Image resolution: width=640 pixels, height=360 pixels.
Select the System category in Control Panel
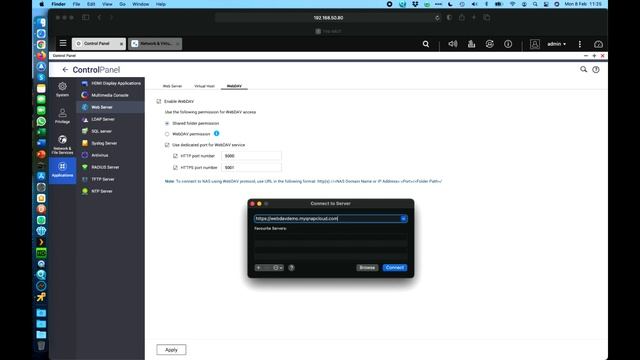[x=62, y=89]
